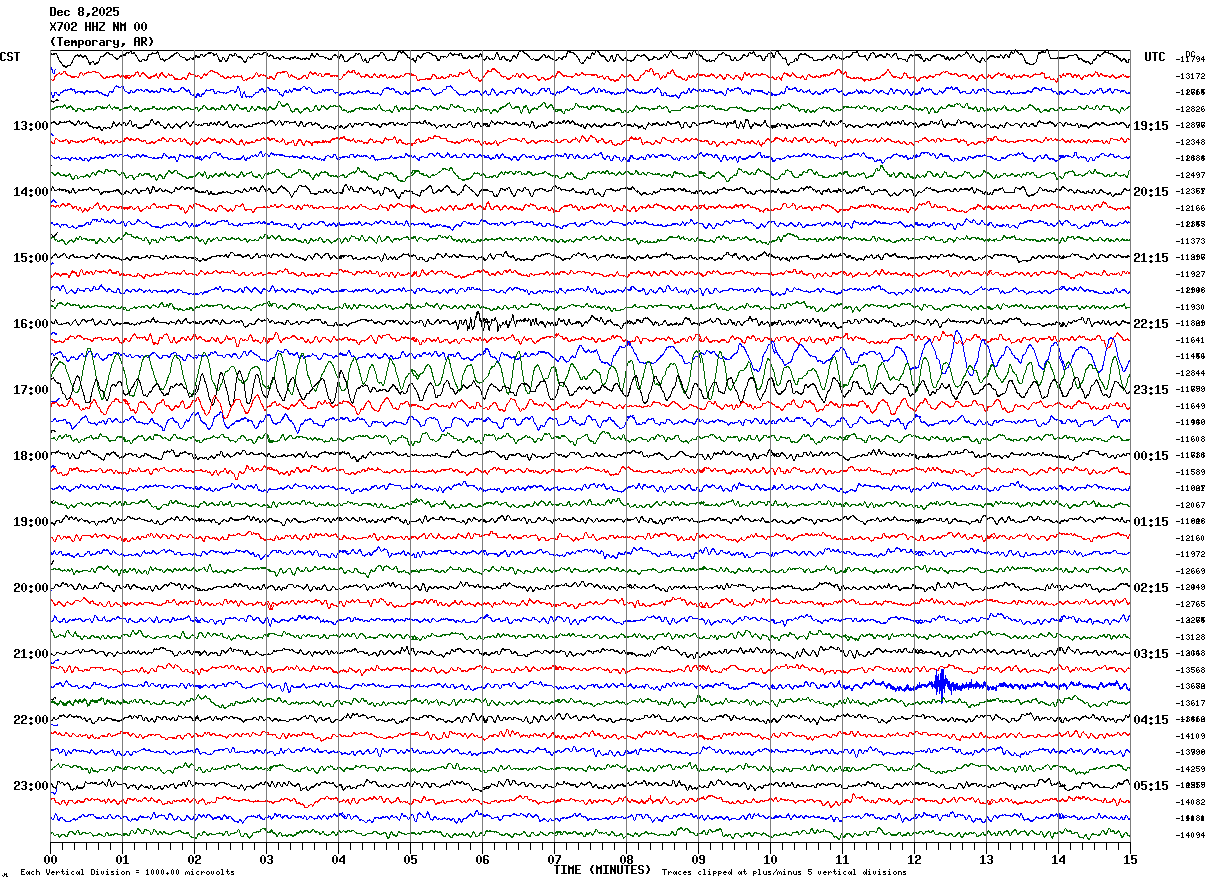Image resolution: width=1210 pixels, height=886 pixels.
Task: Click minute tick label 13 on axis
Action: [x=986, y=859]
